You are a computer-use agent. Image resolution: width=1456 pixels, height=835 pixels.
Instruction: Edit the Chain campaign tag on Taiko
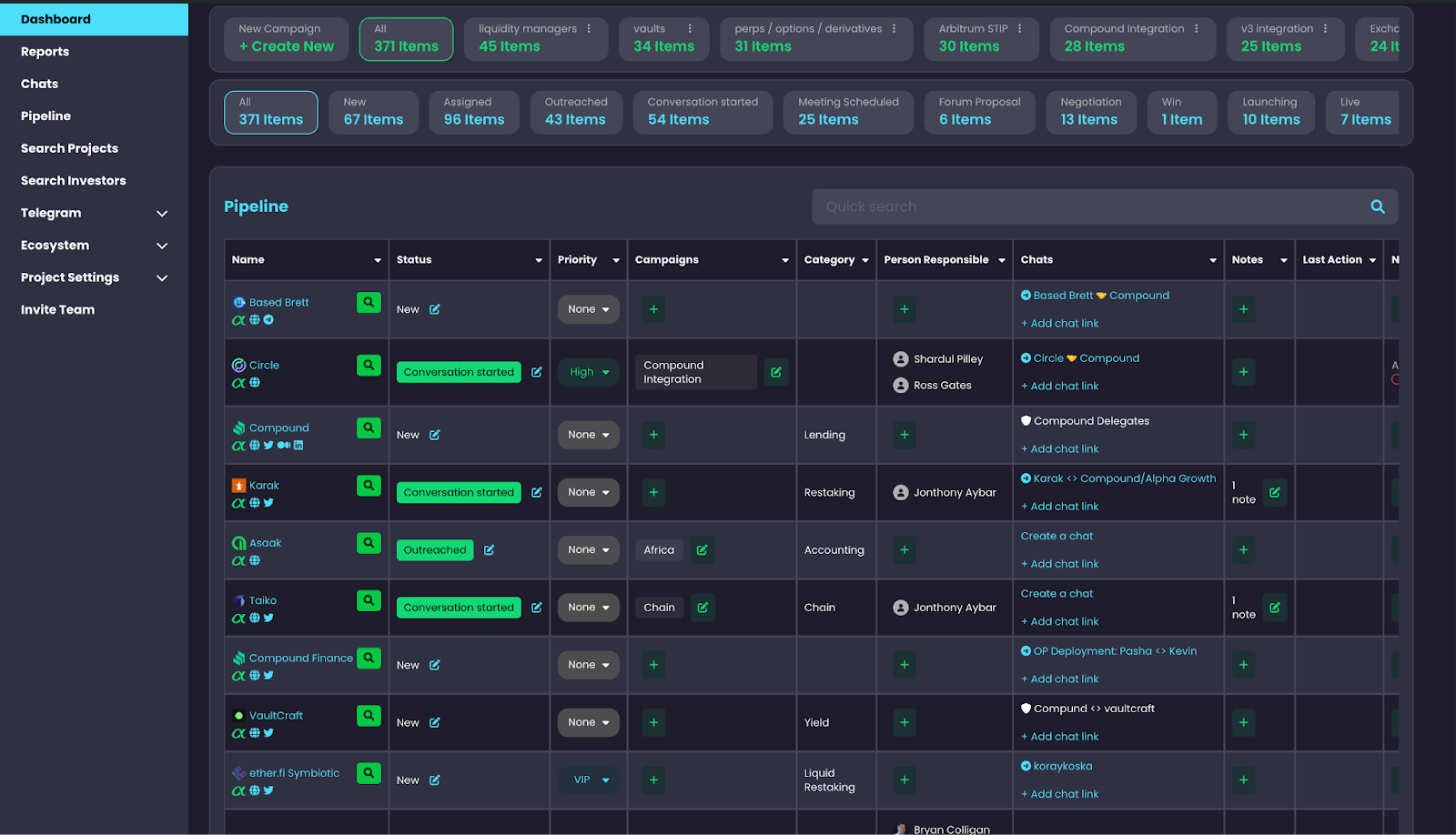click(x=703, y=608)
